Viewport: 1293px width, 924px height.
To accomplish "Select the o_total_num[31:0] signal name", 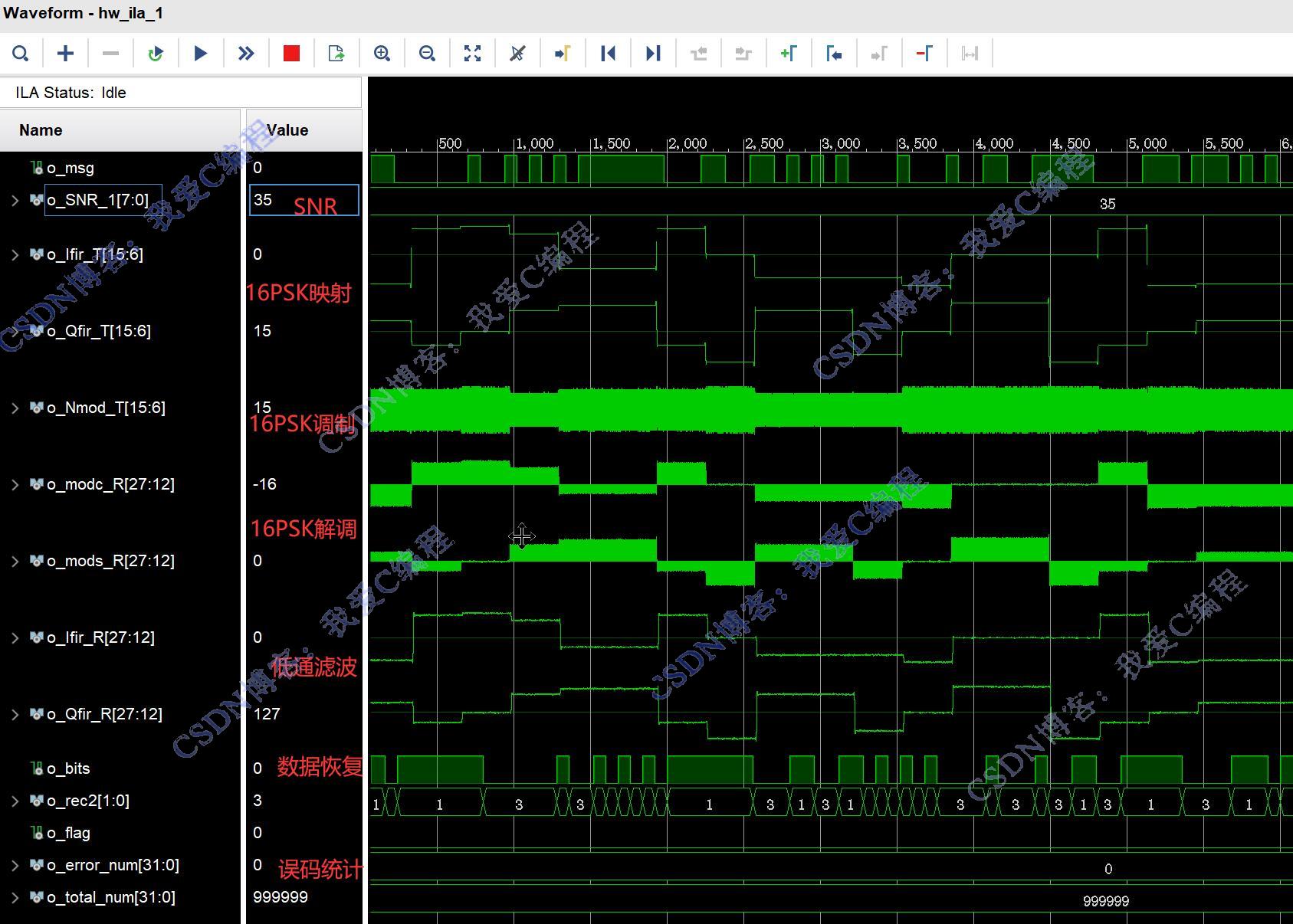I will click(111, 897).
